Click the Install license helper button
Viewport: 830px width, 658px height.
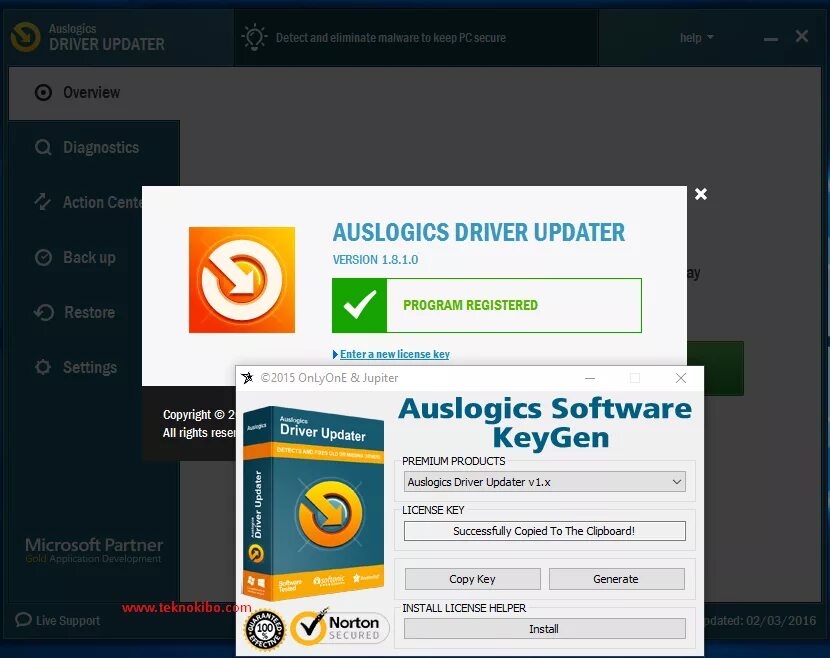pos(545,629)
